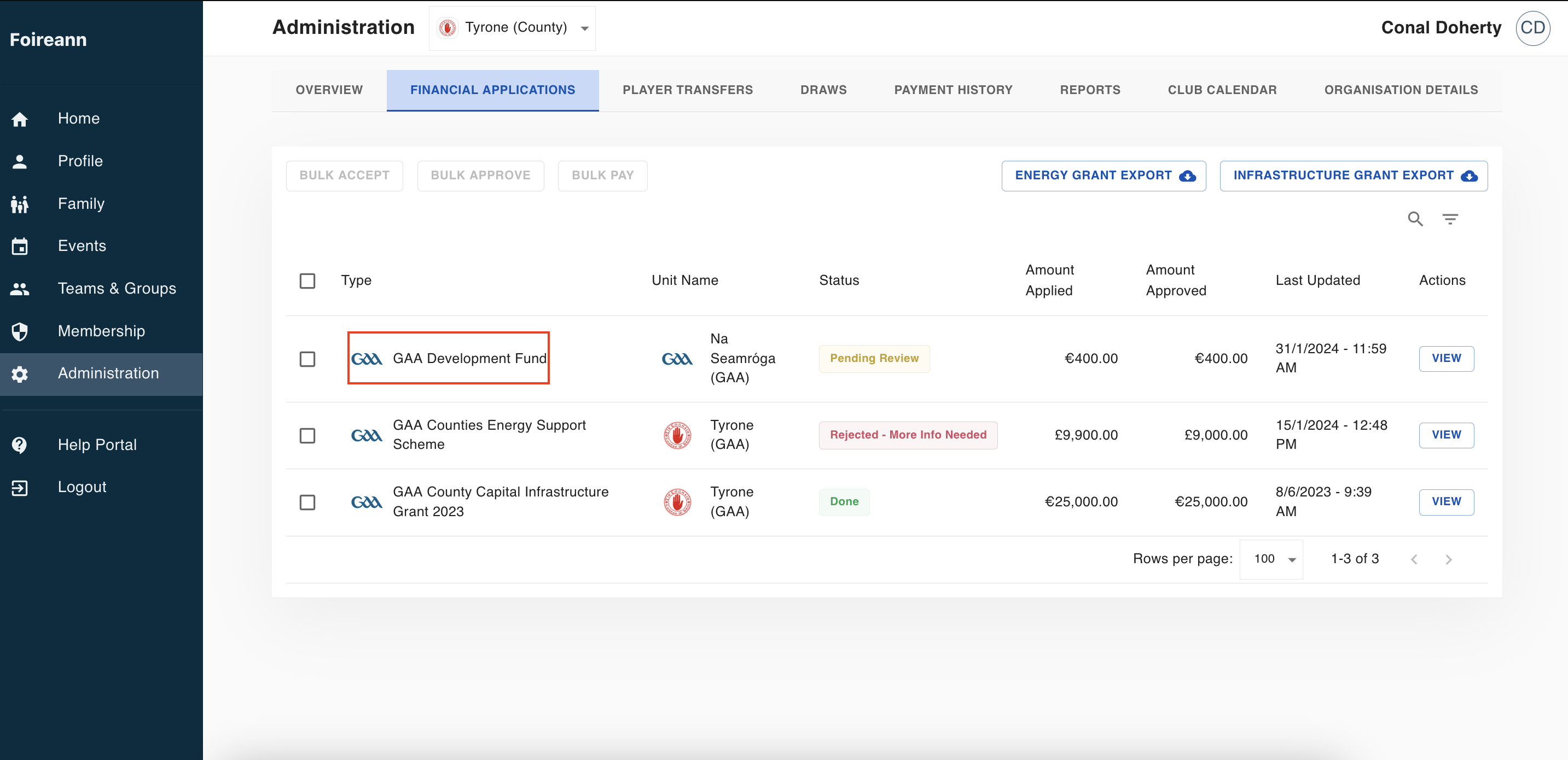Click the Family people icon
The height and width of the screenshot is (760, 1568).
20,204
